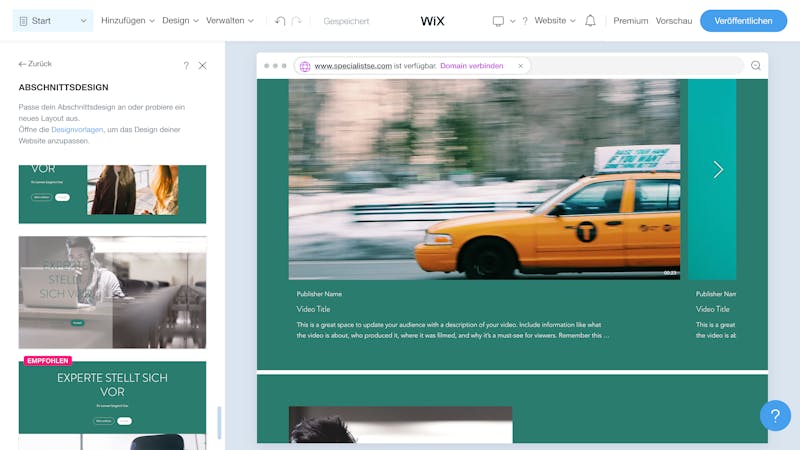Click Domain verbinden link
Viewport: 800px width, 450px height.
[471, 66]
